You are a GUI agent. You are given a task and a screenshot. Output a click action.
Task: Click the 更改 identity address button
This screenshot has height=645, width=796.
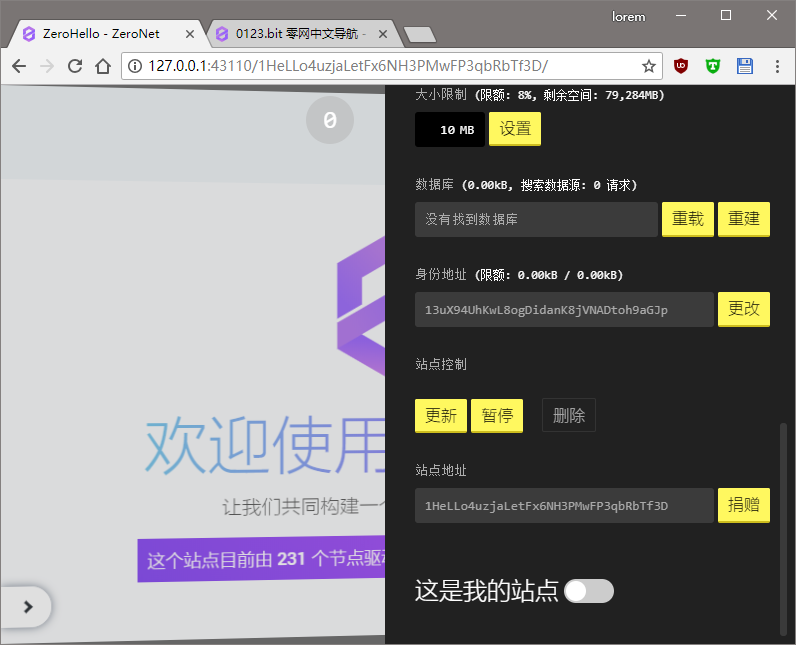tap(744, 309)
